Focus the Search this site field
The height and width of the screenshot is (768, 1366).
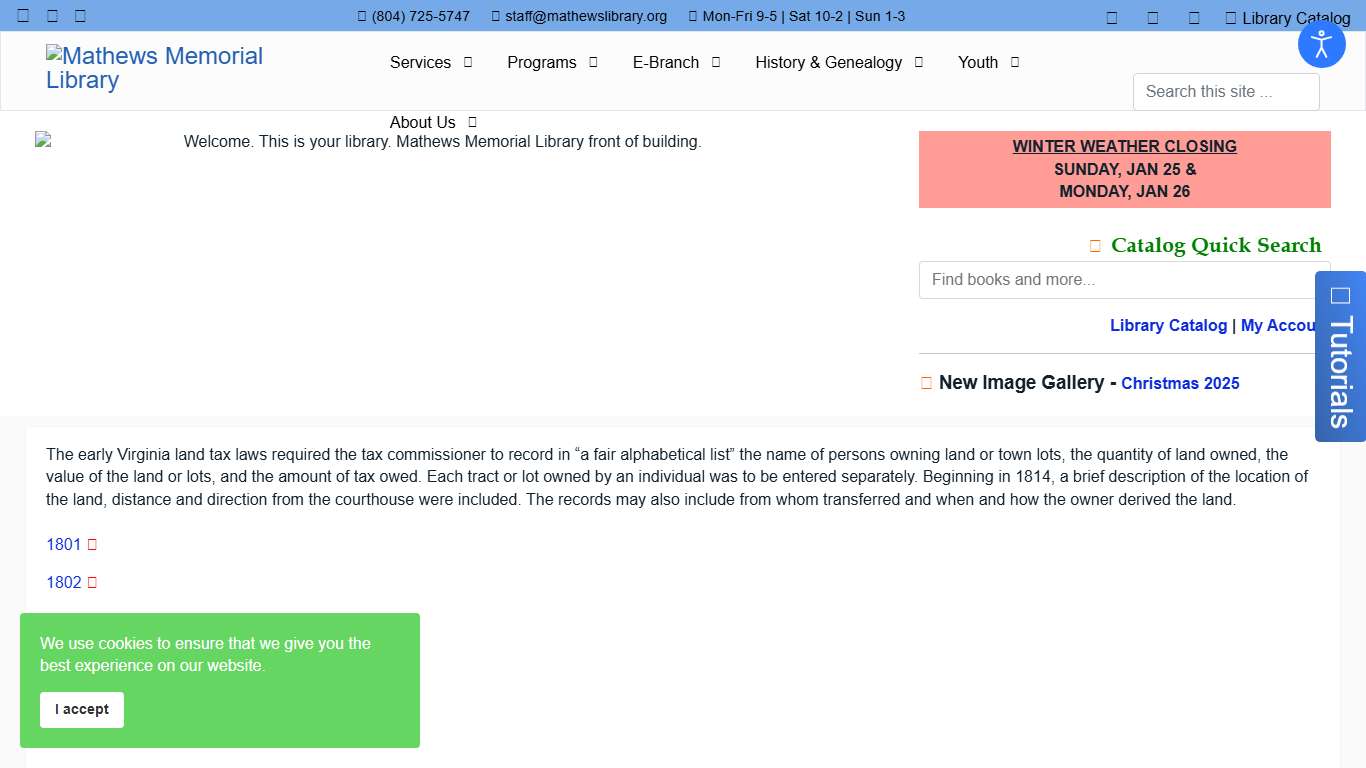[x=1225, y=92]
